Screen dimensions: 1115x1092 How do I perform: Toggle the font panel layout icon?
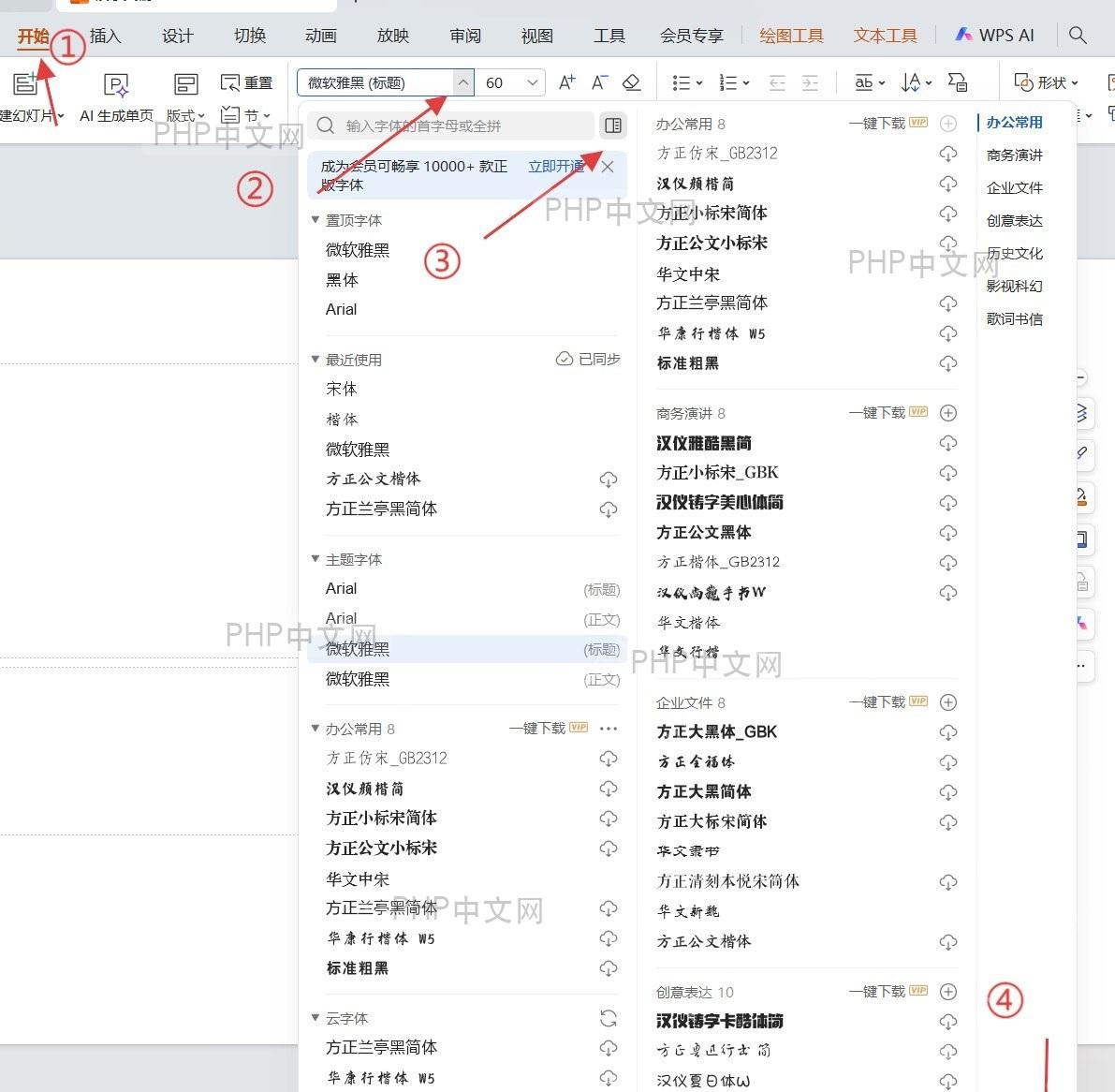coord(612,125)
